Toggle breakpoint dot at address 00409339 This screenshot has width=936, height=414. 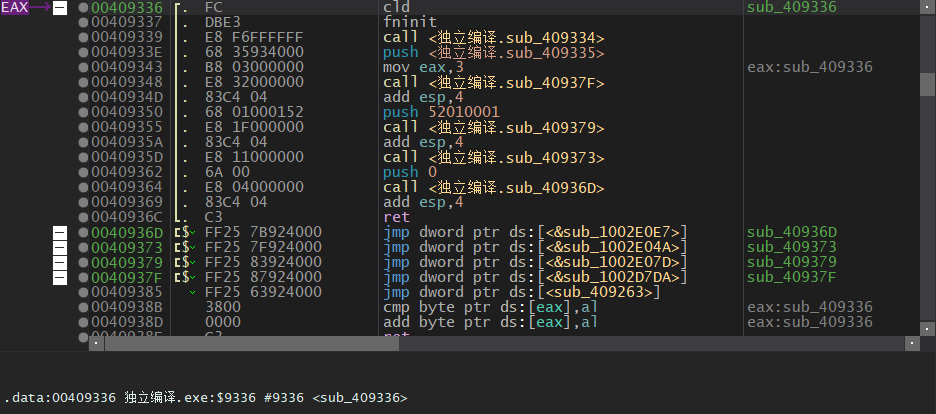(84, 38)
